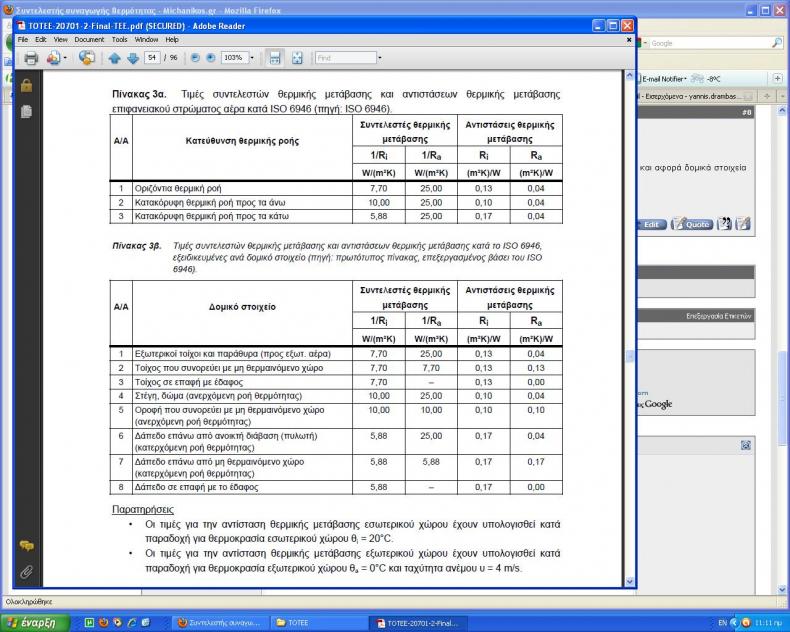Click the PDF scrollbar up arrow
Image resolution: width=790 pixels, height=632 pixels.
tap(630, 76)
